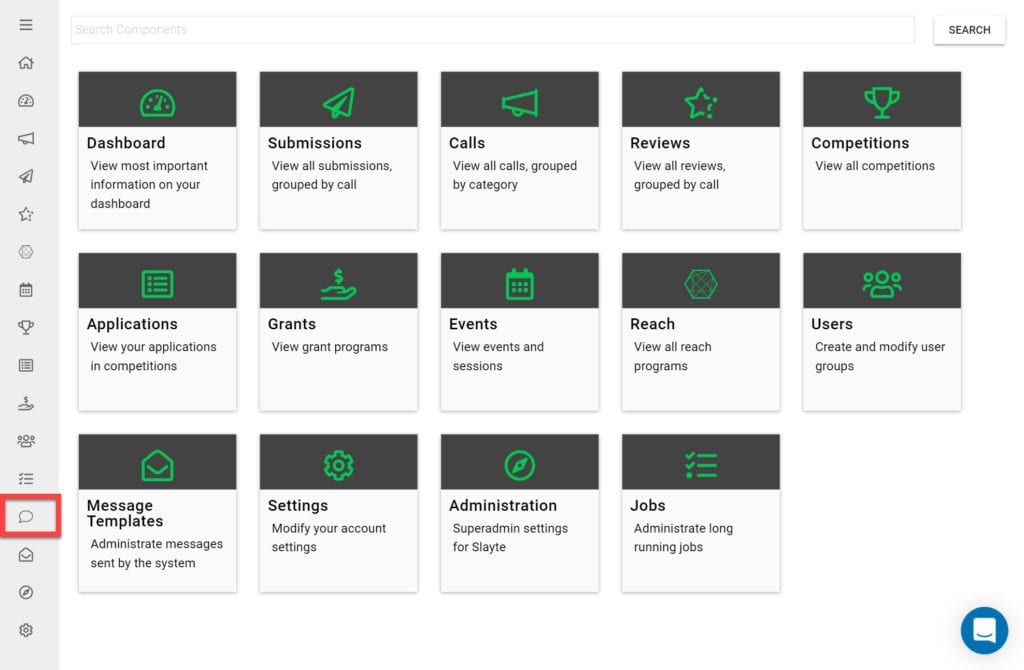This screenshot has height=670, width=1024.
Task: Open Settings from sidebar gear icon
Action: 26,630
